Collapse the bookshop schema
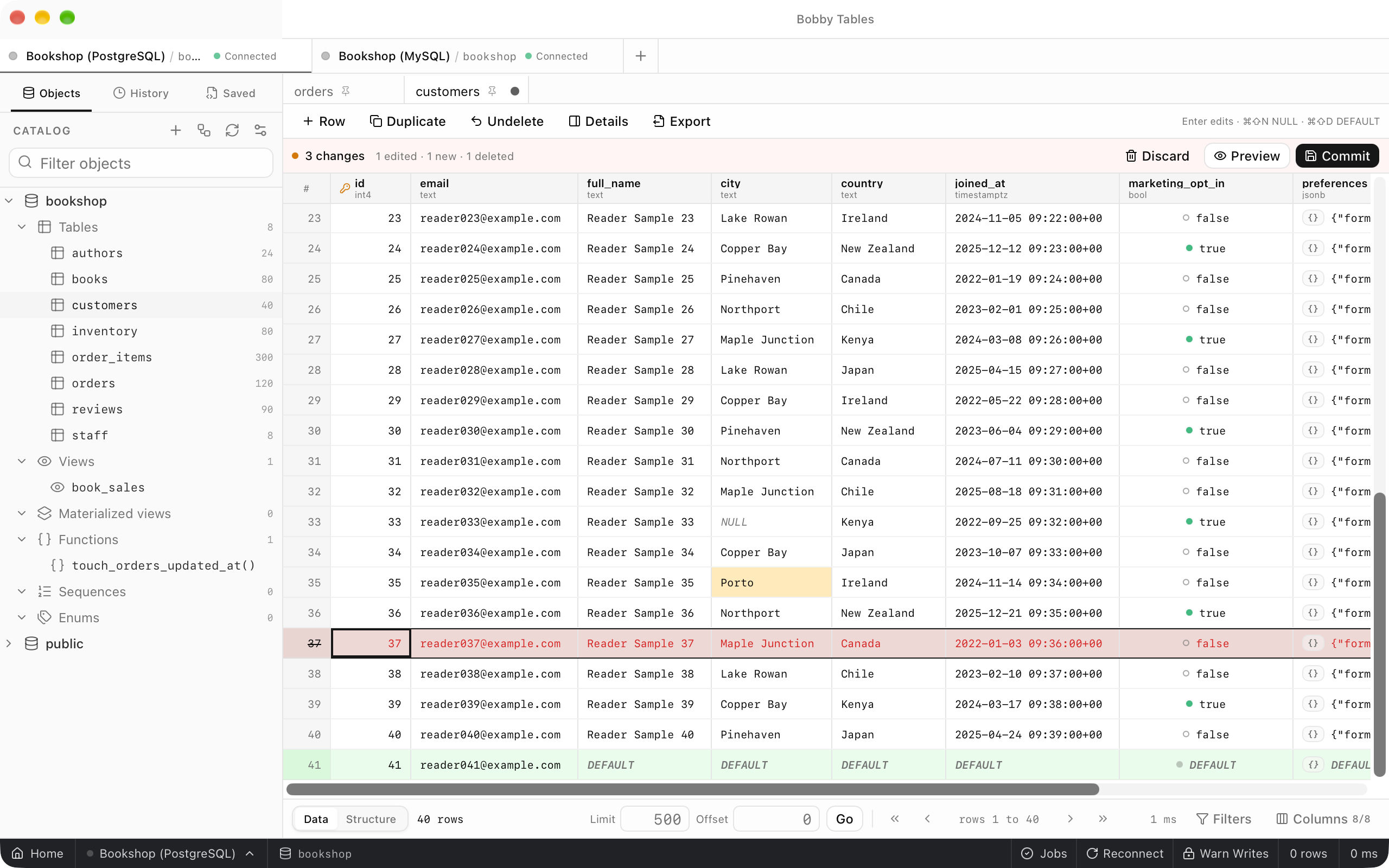 pyautogui.click(x=9, y=201)
